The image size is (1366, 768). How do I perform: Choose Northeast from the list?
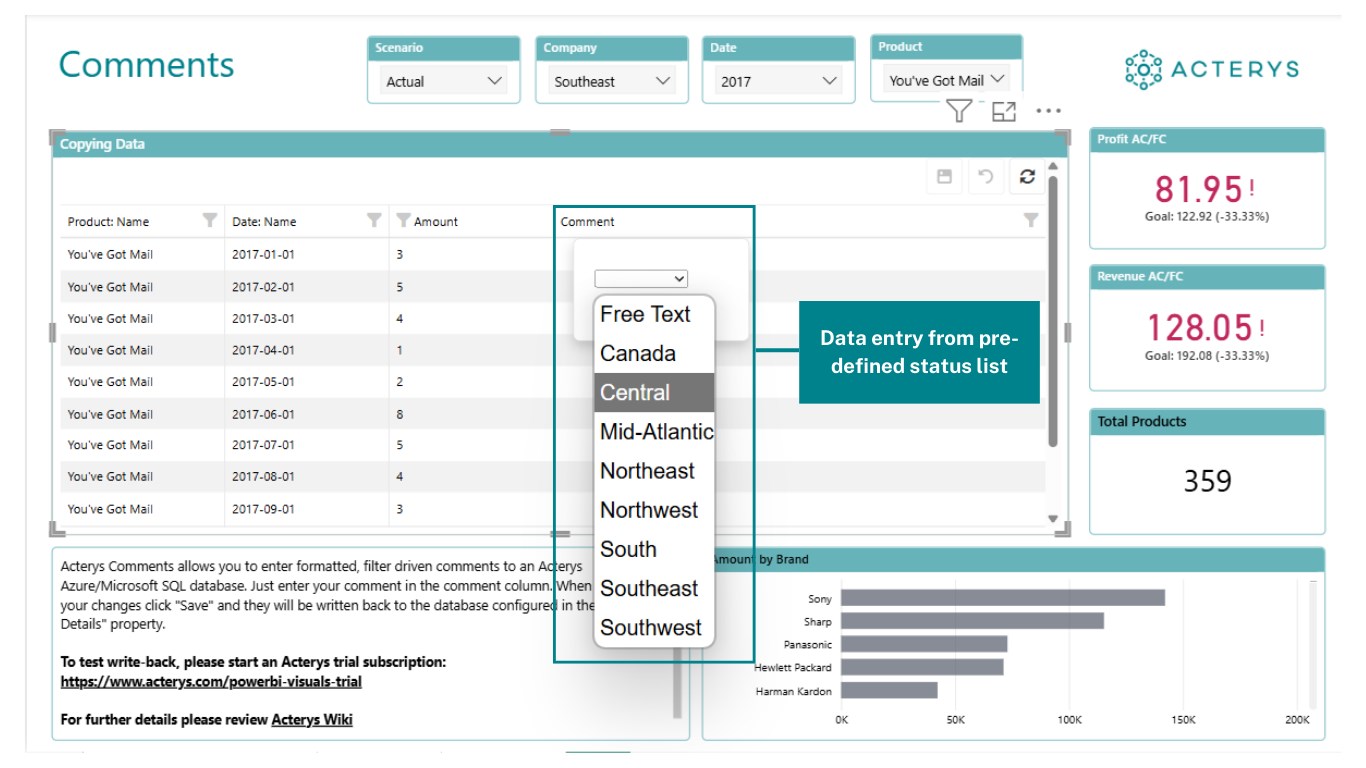(654, 470)
